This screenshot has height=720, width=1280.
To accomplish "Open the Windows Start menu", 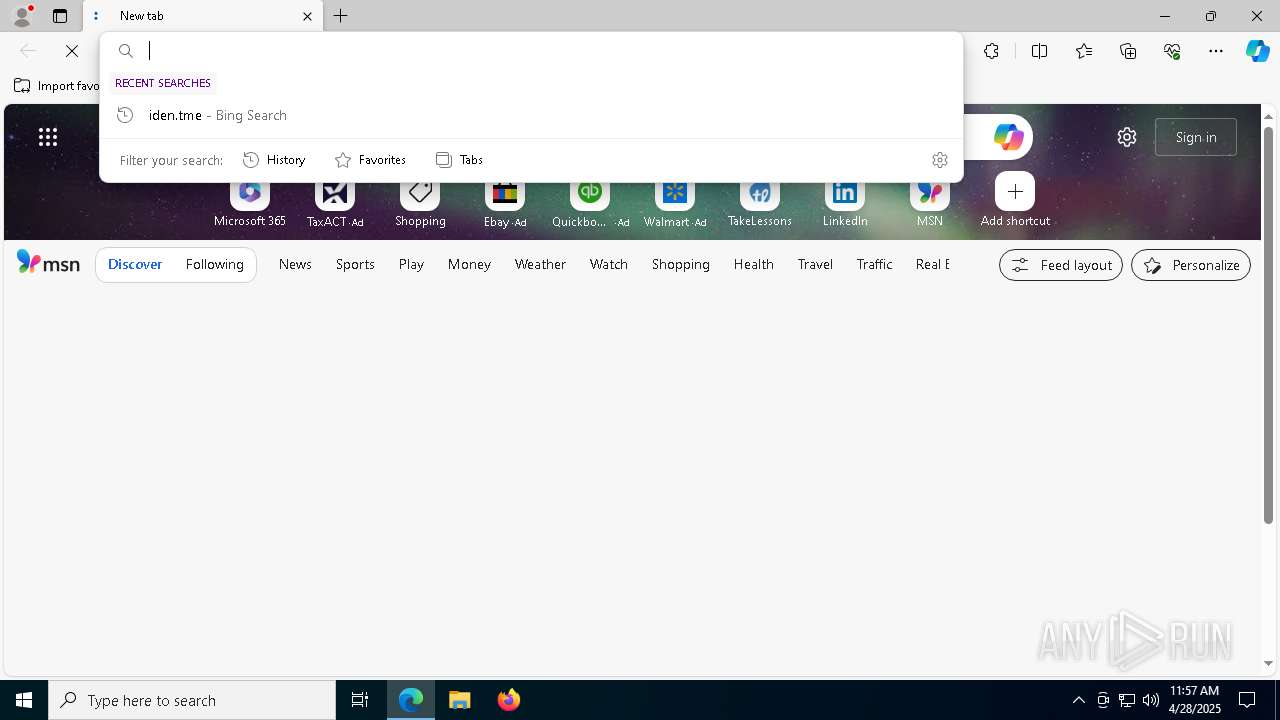I will click(24, 700).
